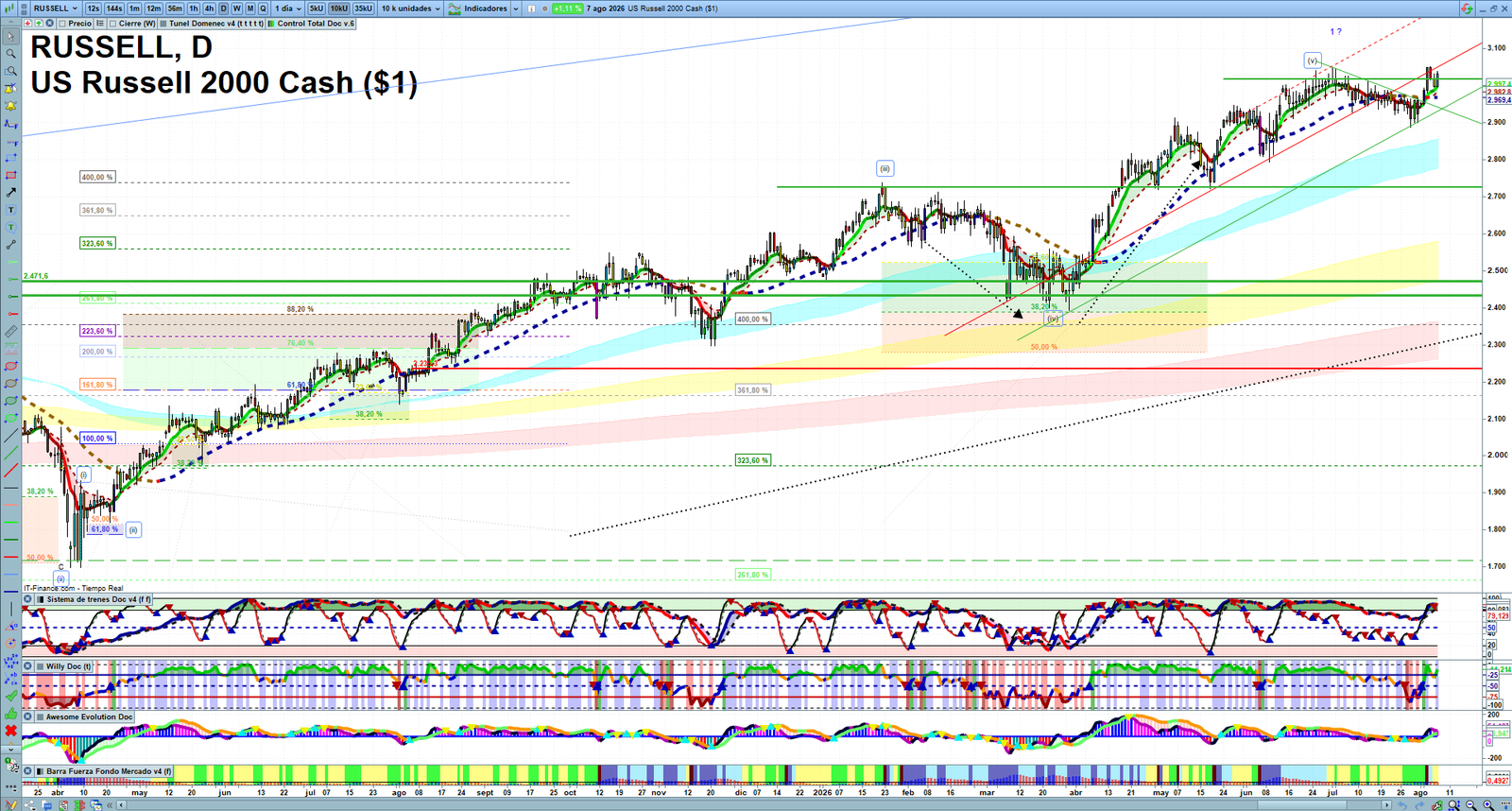Close the Willy Doc indicator panel
The image size is (1512, 811).
coord(28,666)
